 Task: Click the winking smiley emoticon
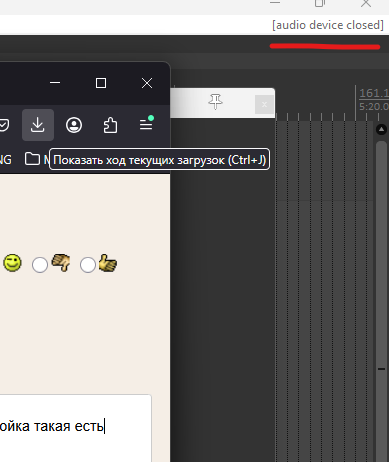(x=12, y=263)
